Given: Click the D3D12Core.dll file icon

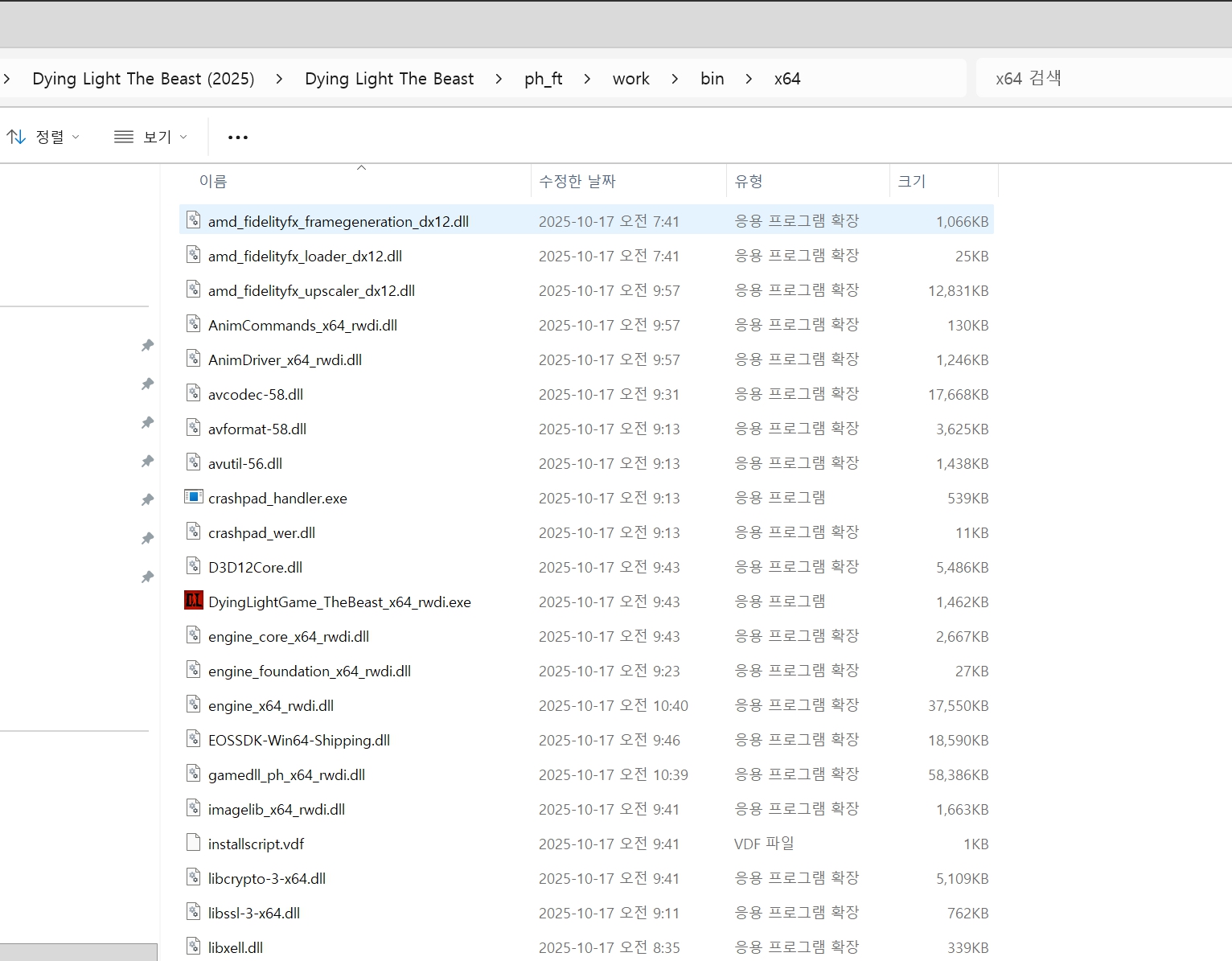Looking at the screenshot, I should 193,566.
